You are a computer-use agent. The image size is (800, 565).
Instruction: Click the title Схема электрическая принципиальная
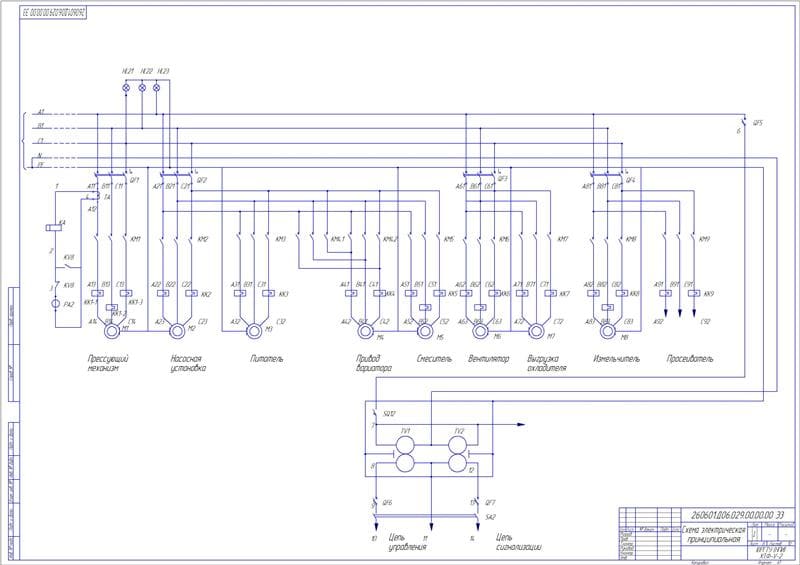(714, 534)
